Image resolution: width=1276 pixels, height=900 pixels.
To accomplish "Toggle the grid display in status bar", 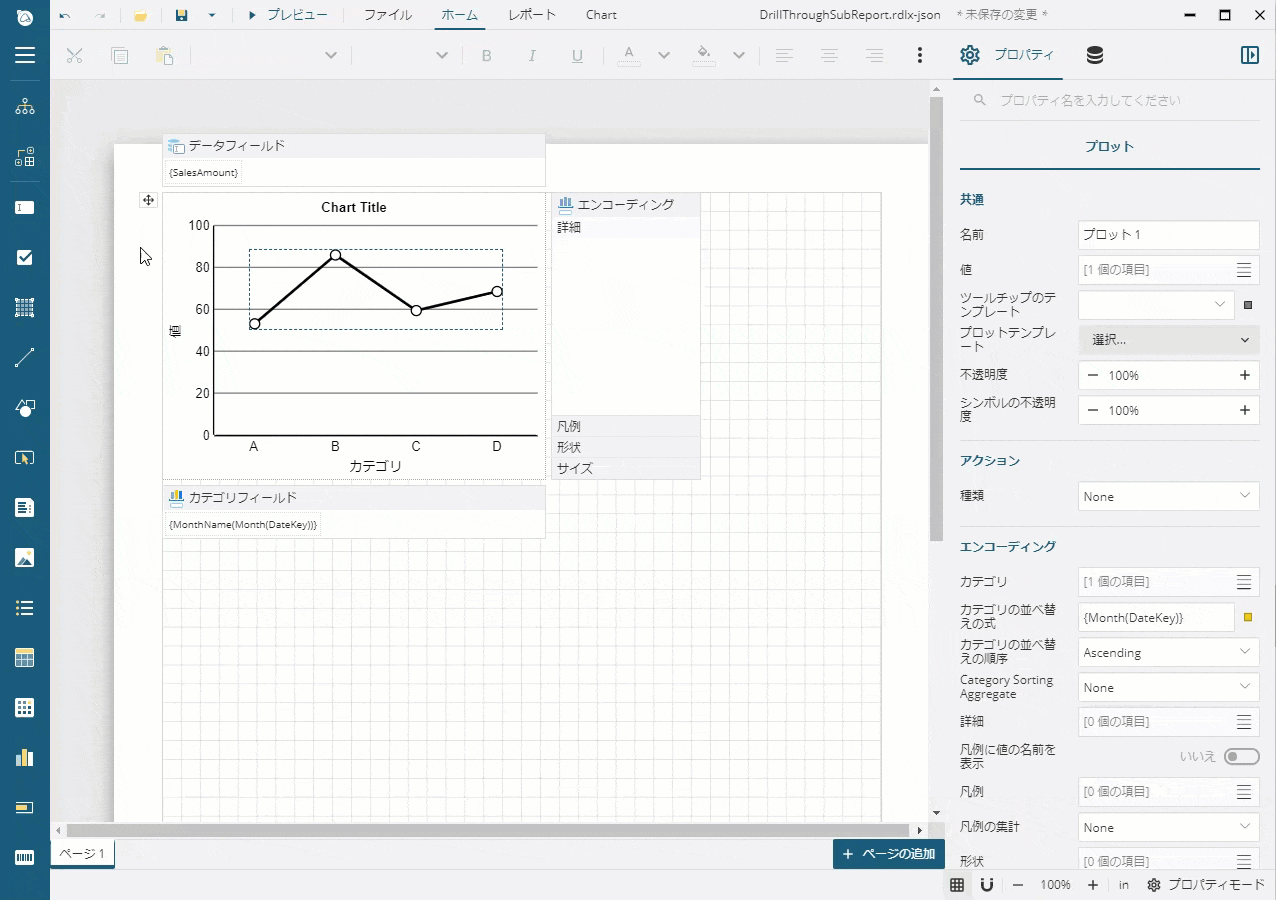I will (x=957, y=885).
